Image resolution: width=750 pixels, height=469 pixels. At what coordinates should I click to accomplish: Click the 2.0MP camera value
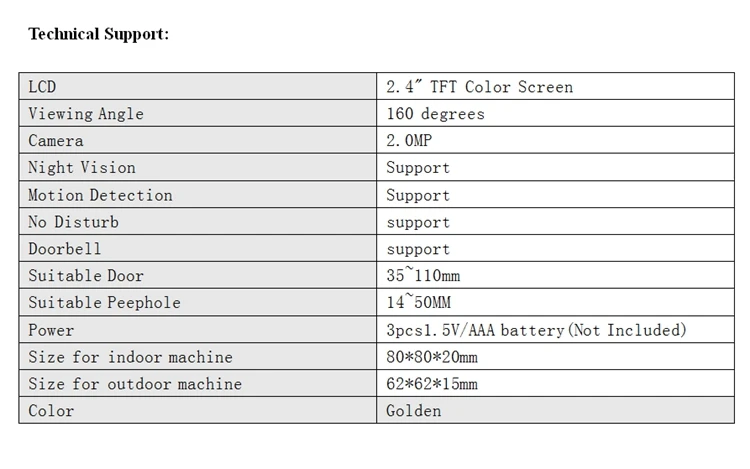pos(409,141)
